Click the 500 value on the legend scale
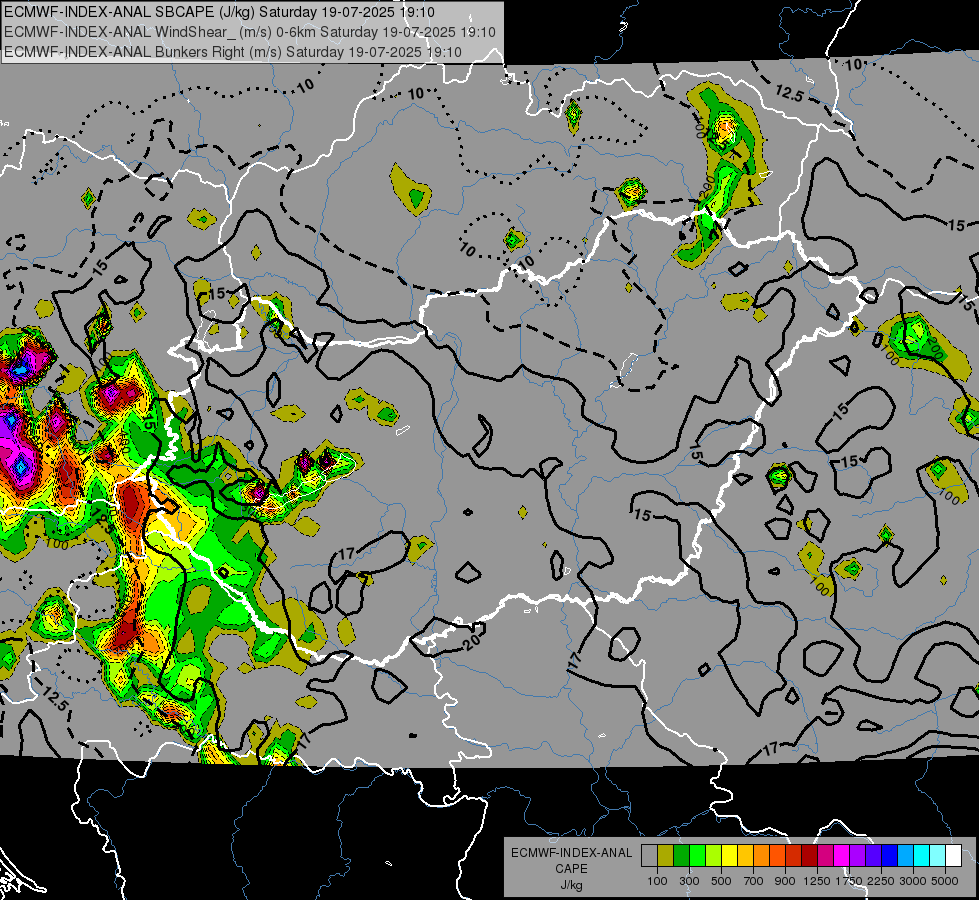 pos(721,881)
